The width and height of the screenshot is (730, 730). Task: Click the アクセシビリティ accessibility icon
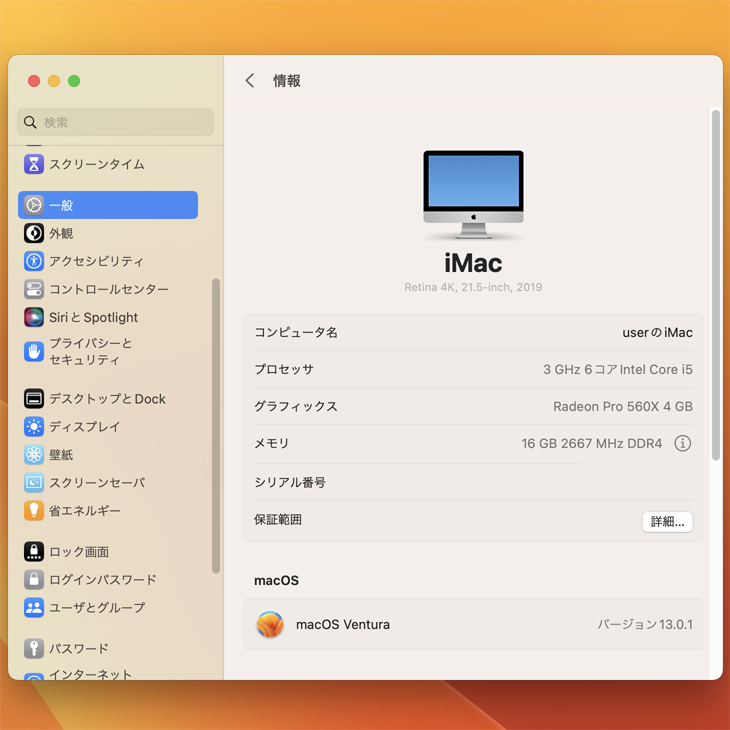34,261
